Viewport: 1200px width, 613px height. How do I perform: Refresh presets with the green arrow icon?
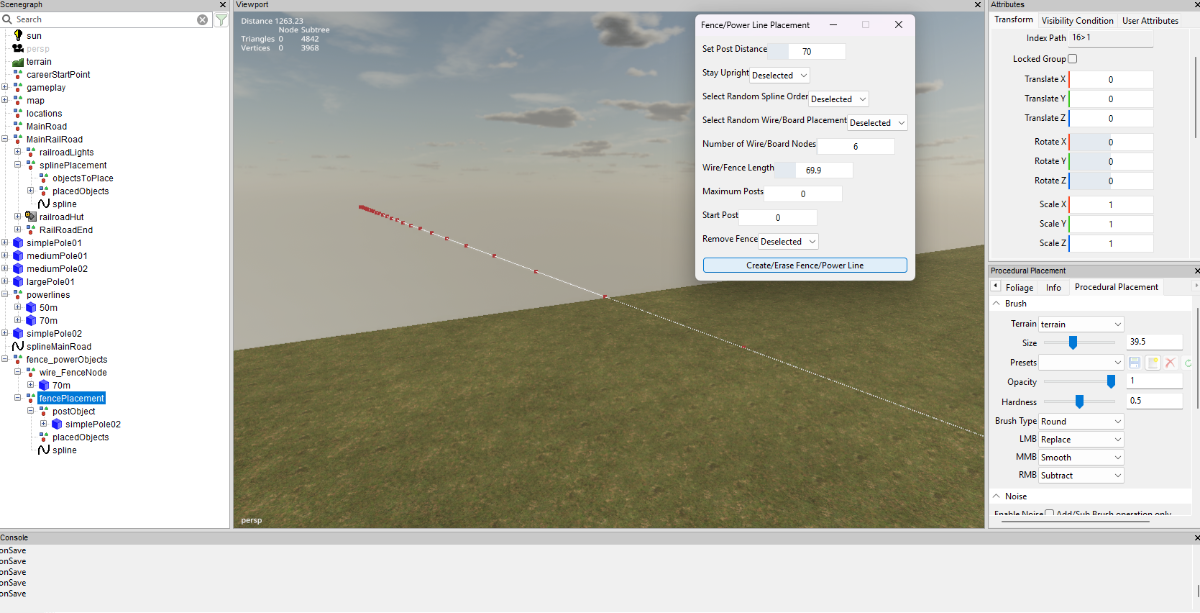tap(1188, 363)
